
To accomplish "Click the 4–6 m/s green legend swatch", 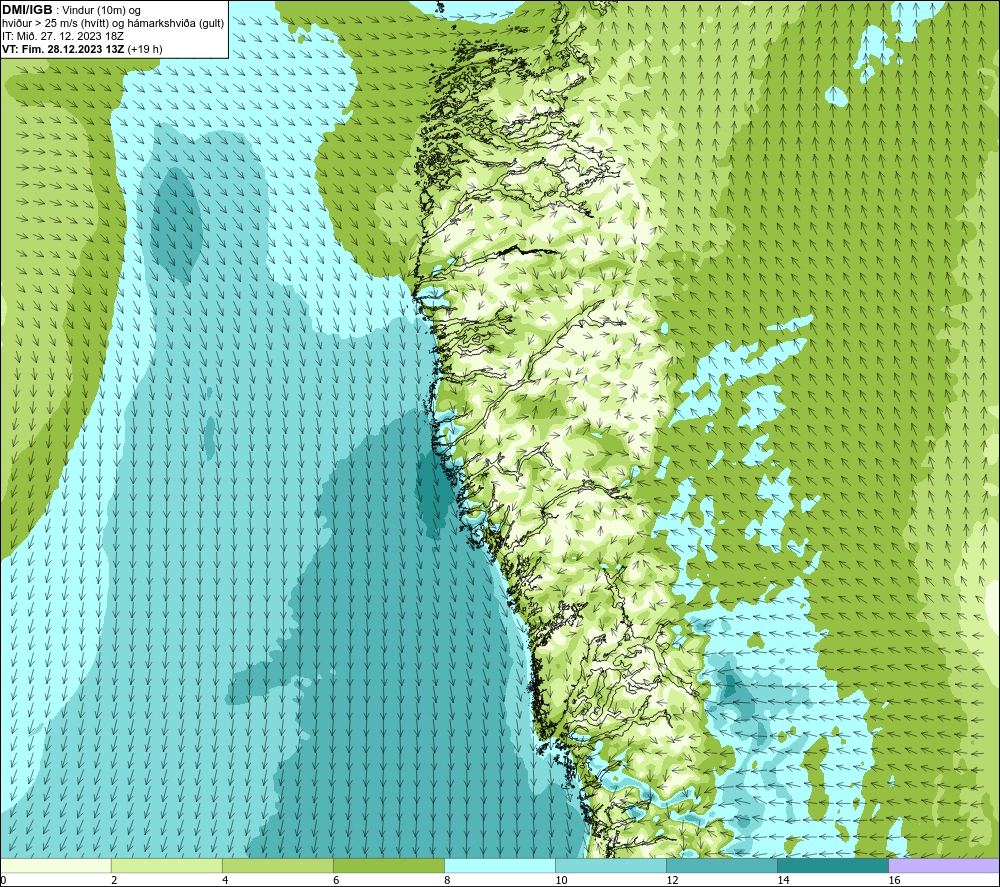I will pos(278,865).
